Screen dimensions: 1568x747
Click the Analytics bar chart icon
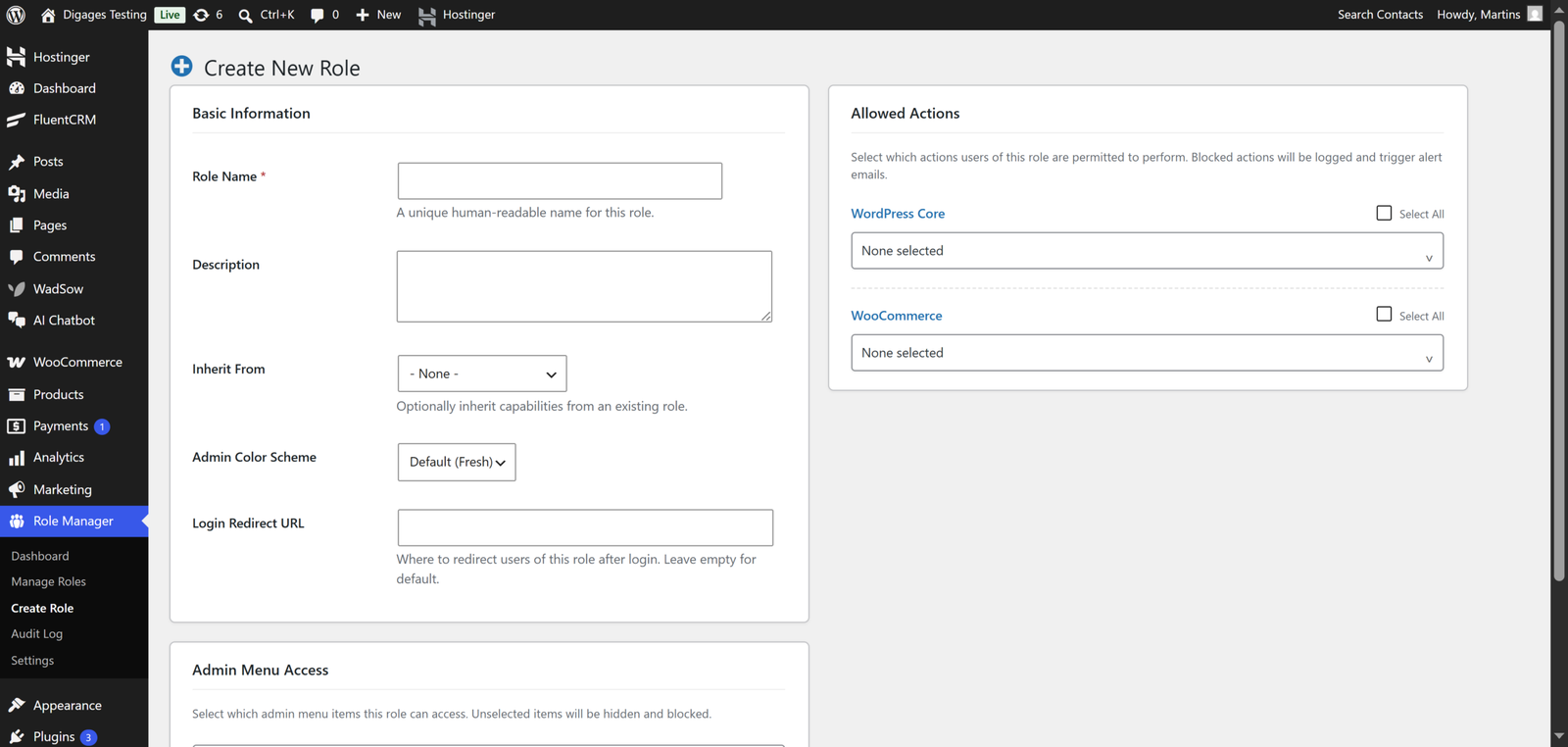point(17,458)
